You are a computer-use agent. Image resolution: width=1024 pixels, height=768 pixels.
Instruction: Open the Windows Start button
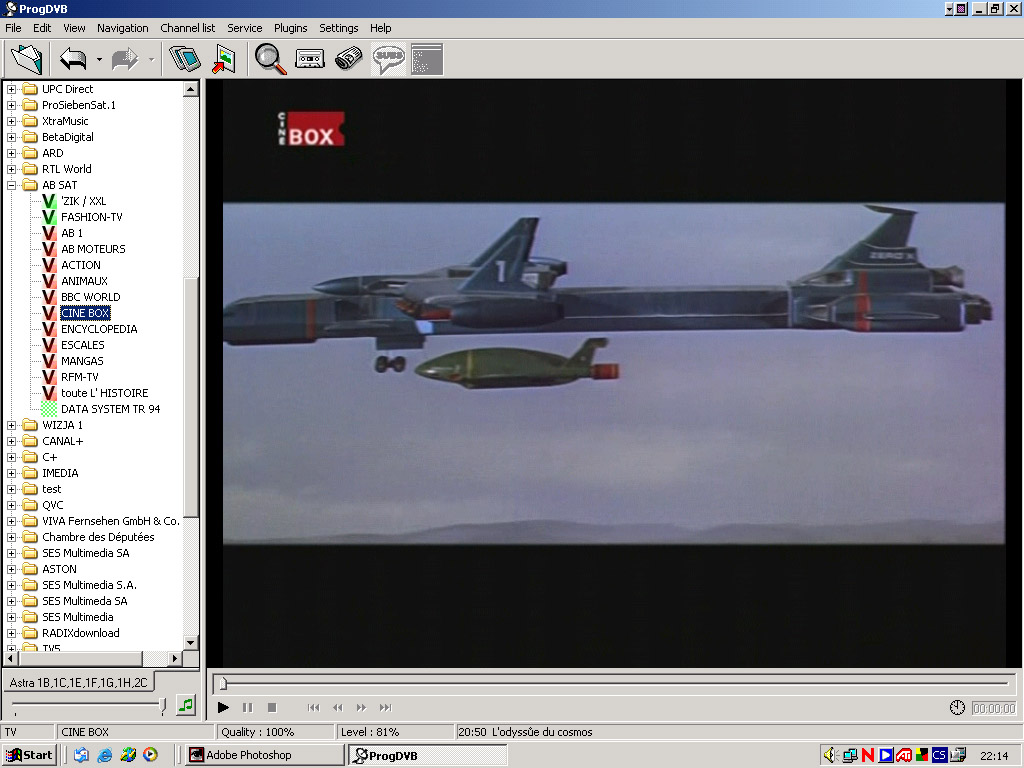coord(29,755)
